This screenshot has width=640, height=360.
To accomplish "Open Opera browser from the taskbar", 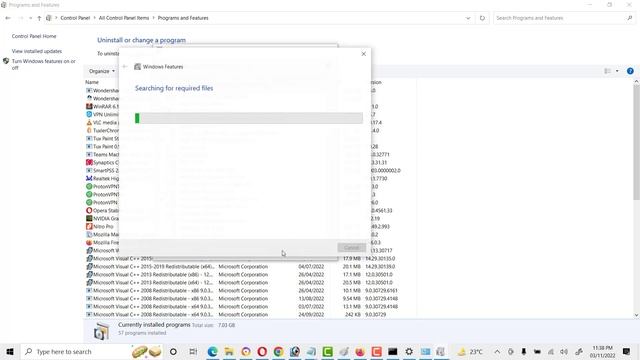I will [262, 351].
